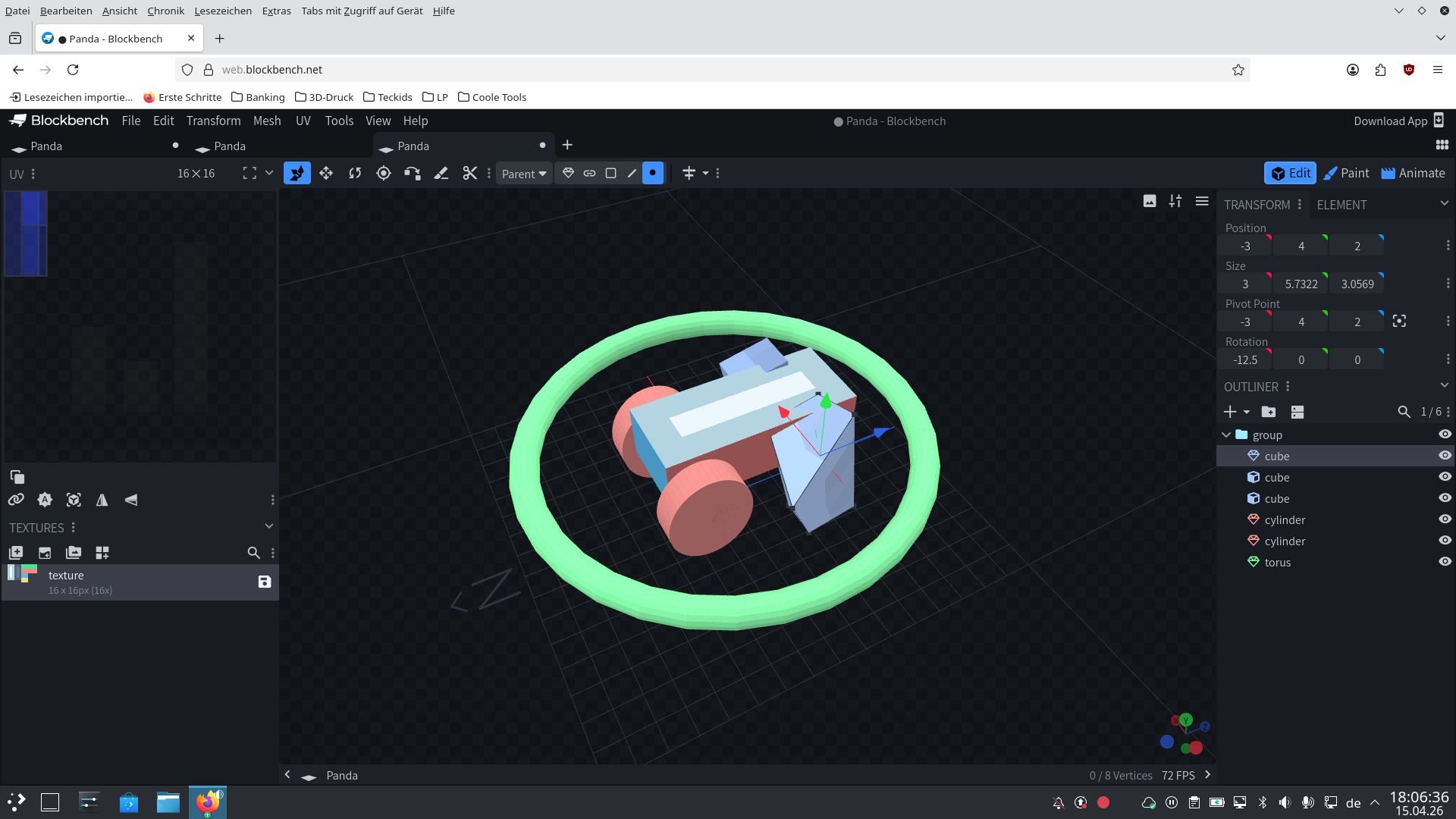Screen dimensions: 1456x819
Task: Save the texture with disk icon
Action: click(265, 582)
